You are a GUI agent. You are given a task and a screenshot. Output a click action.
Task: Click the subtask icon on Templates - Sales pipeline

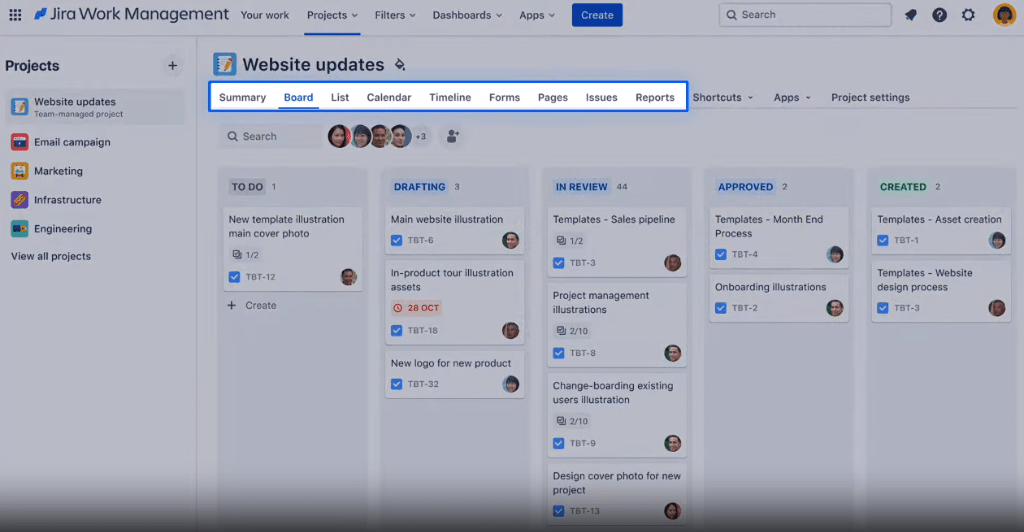pyautogui.click(x=560, y=240)
